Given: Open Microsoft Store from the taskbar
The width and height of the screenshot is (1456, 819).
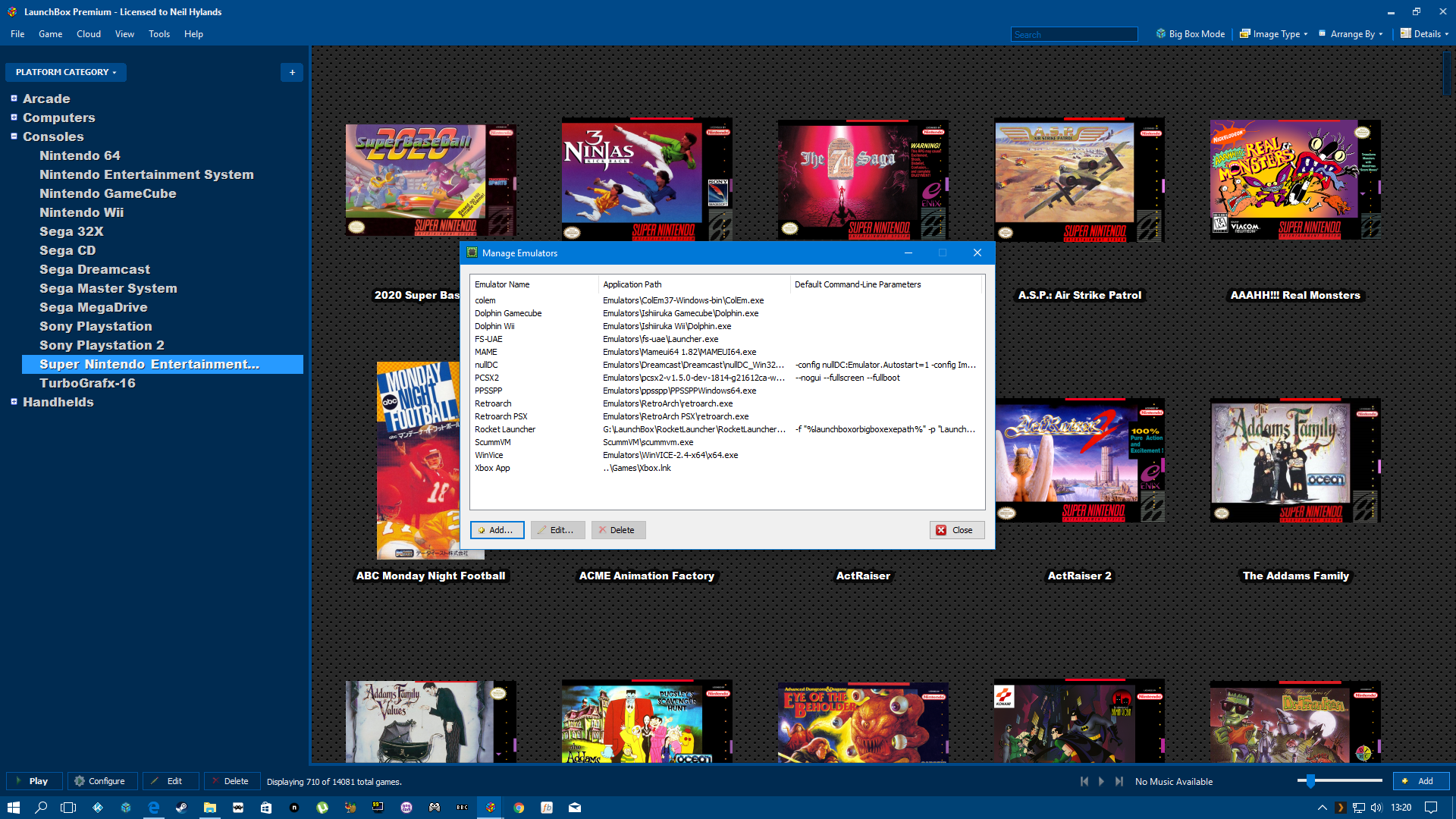Looking at the screenshot, I should tap(266, 808).
